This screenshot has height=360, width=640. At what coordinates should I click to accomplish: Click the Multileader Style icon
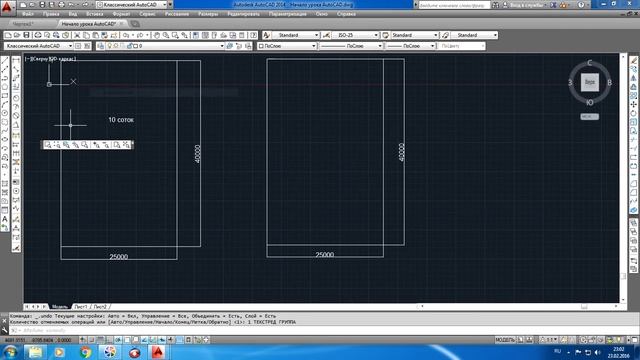pos(445,36)
